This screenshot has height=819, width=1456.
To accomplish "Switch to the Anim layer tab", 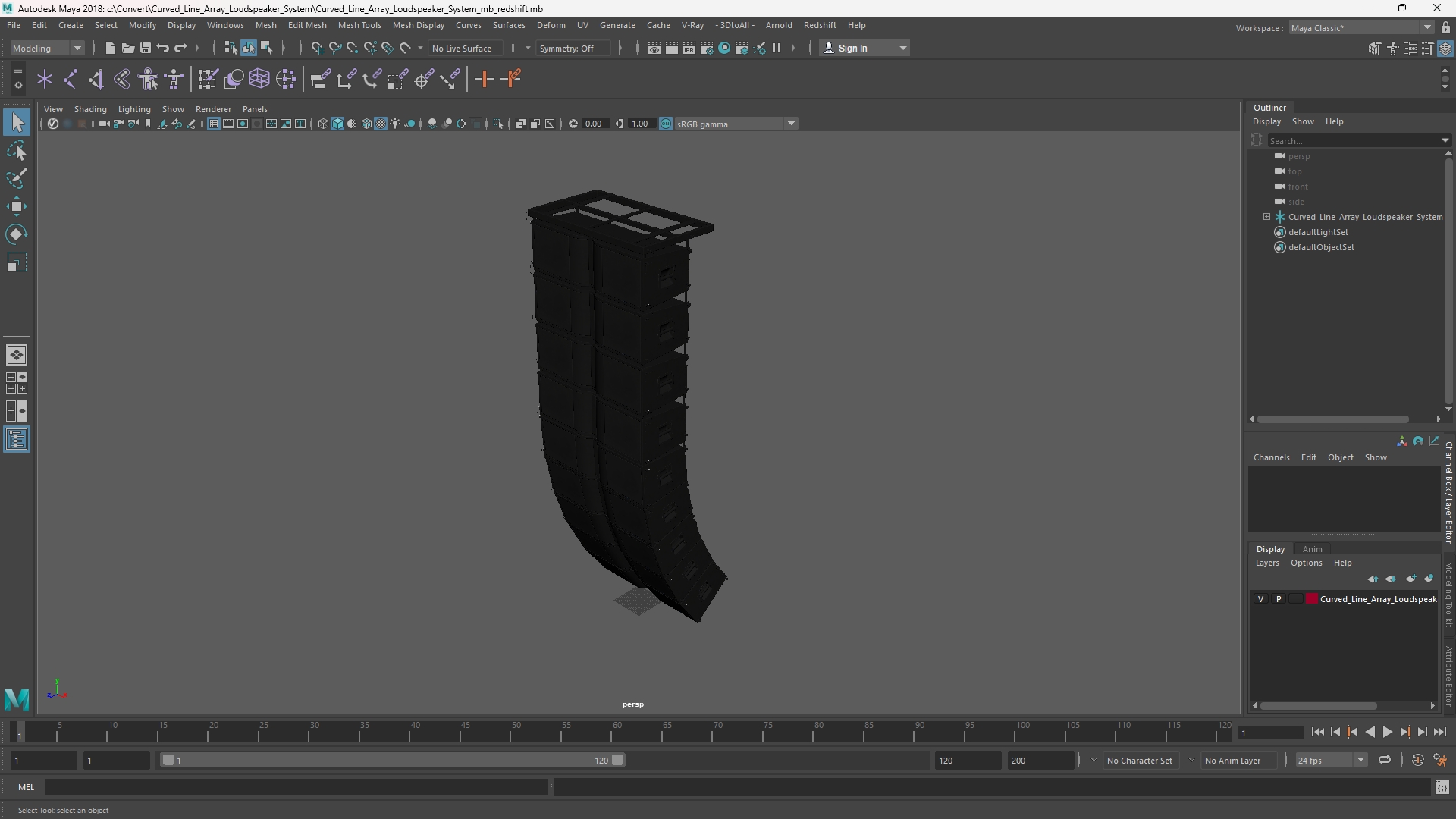I will (1312, 549).
